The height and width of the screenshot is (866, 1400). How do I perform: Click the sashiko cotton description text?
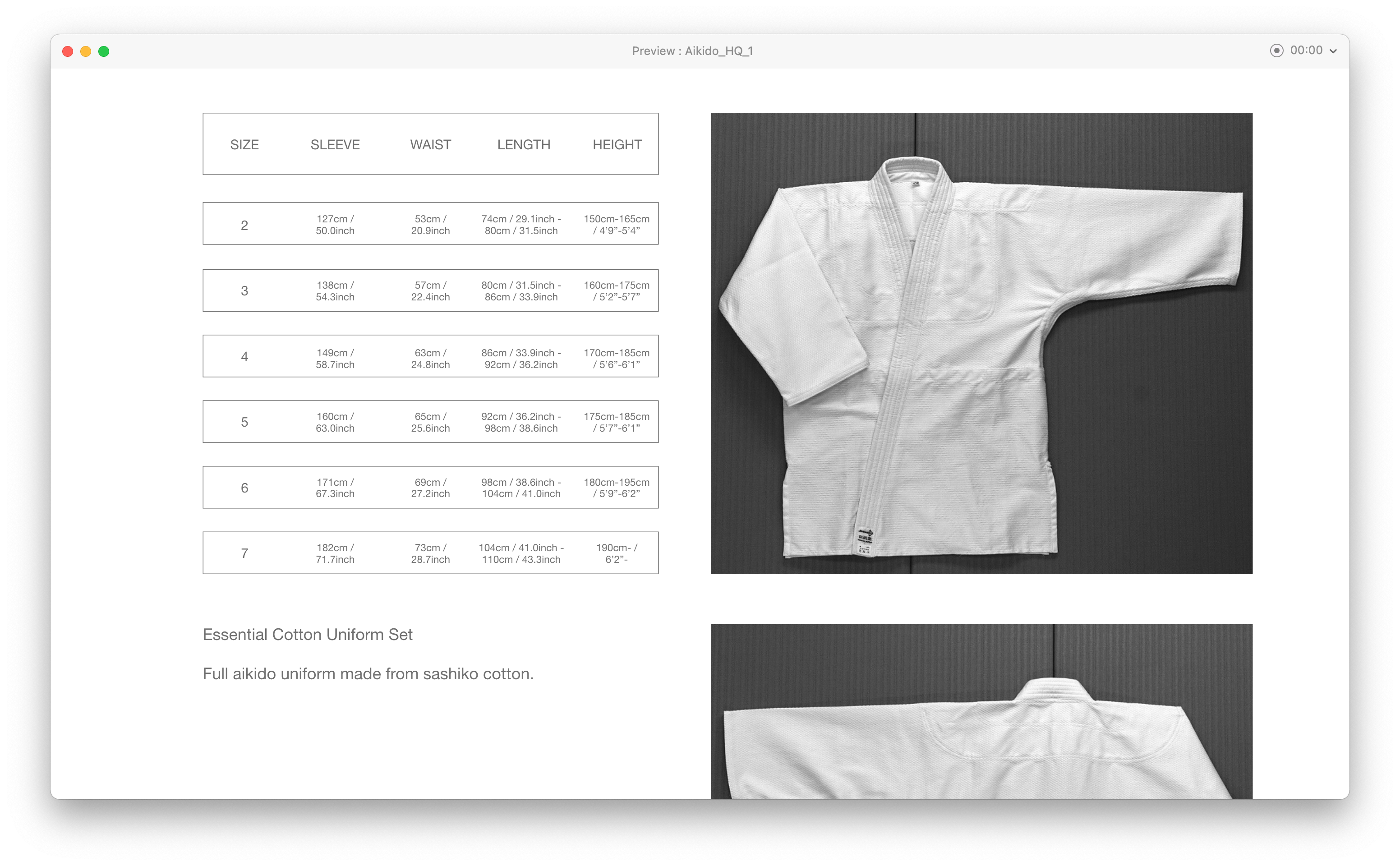click(x=368, y=674)
